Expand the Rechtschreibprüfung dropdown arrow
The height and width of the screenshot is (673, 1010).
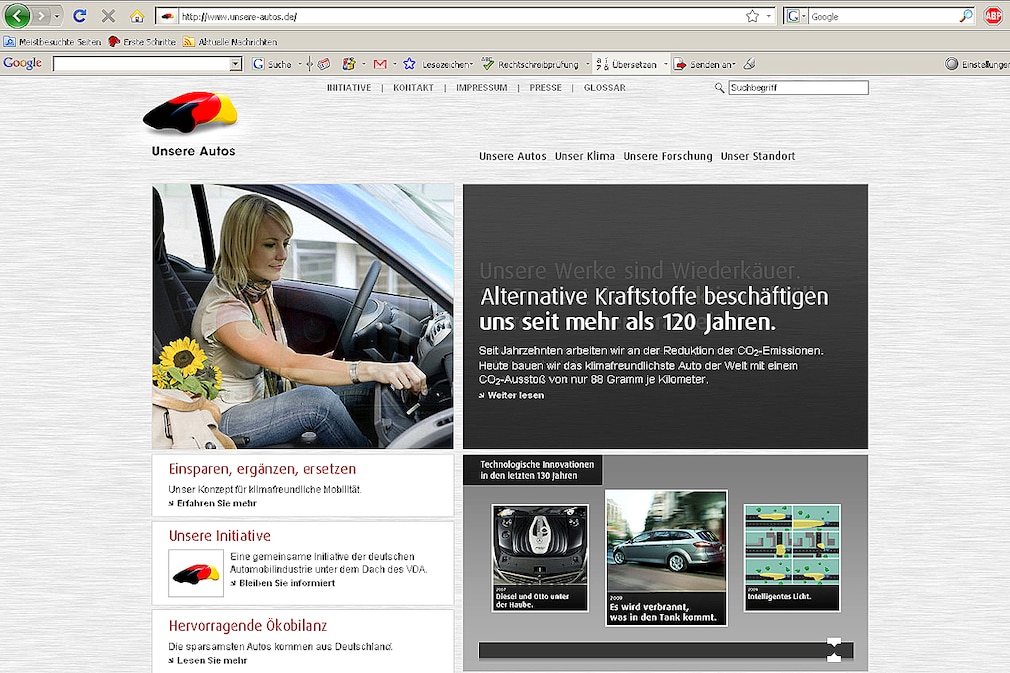click(x=587, y=64)
